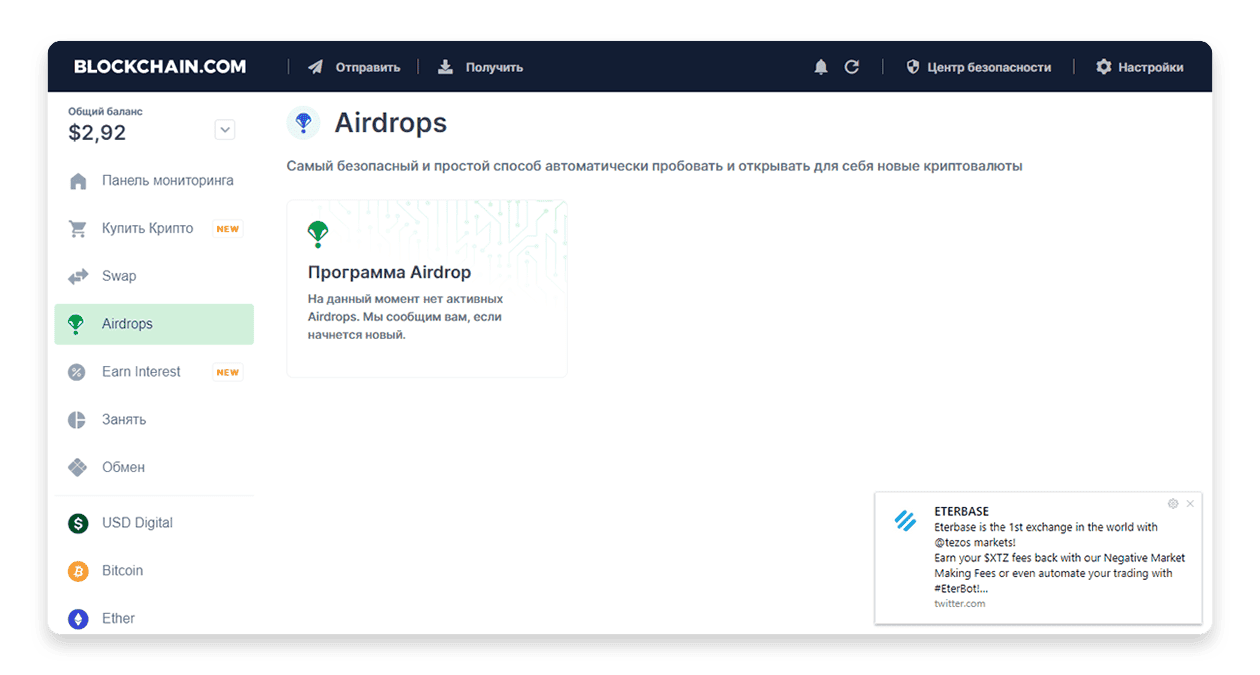
Task: Click the Общий баланс label
Action: 105,112
